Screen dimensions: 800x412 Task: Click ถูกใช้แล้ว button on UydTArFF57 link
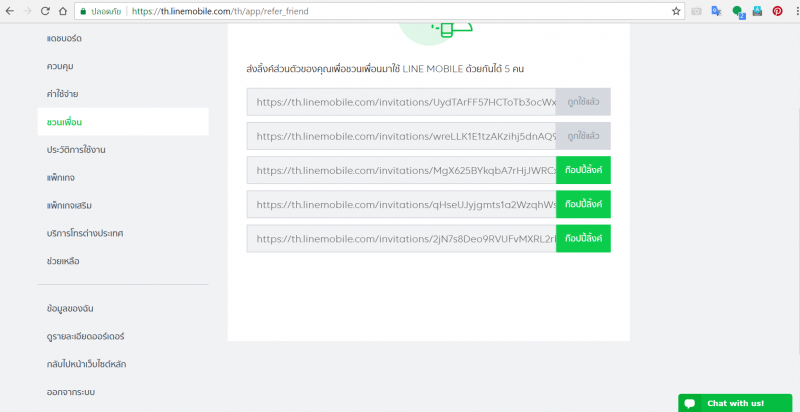[583, 102]
